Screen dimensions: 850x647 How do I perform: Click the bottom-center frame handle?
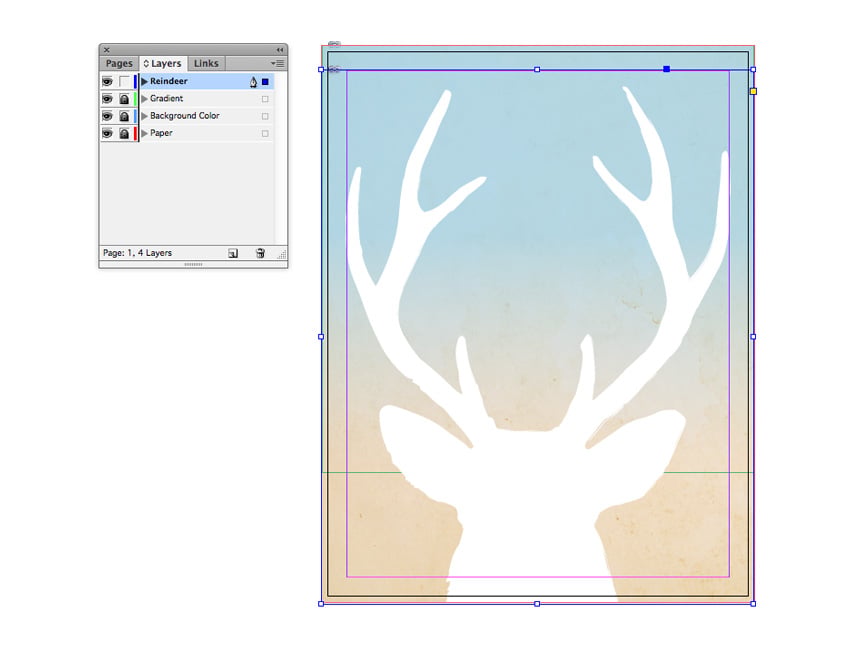tap(537, 604)
